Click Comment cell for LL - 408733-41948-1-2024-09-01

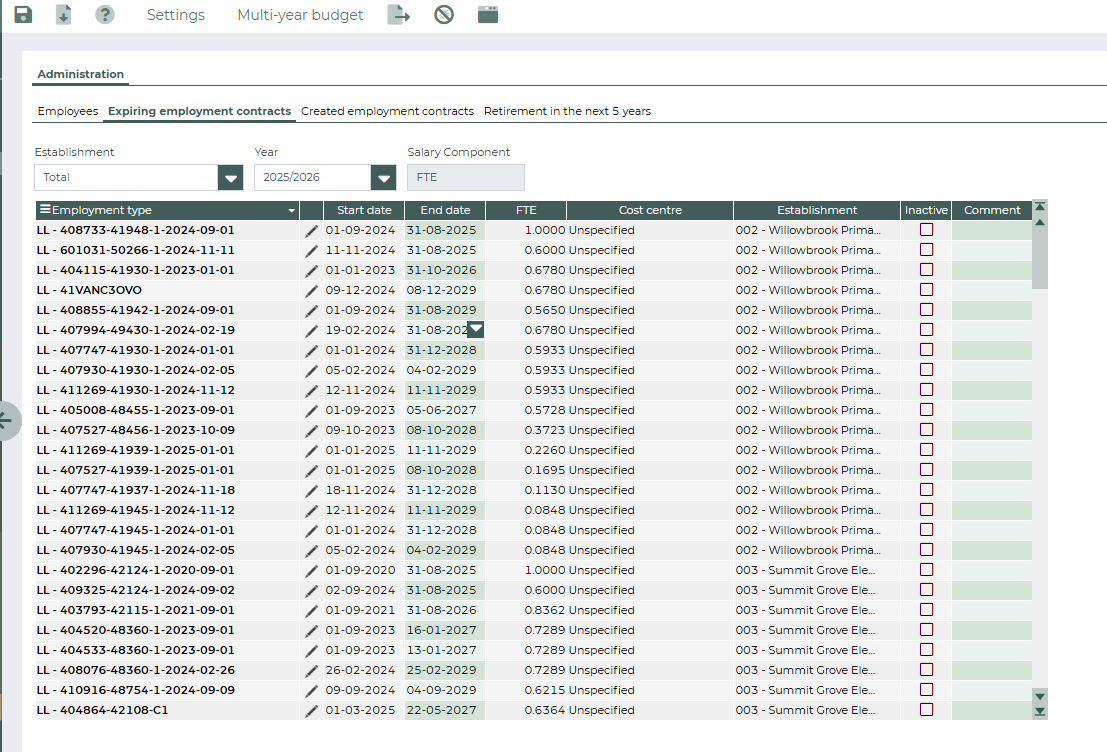[991, 230]
